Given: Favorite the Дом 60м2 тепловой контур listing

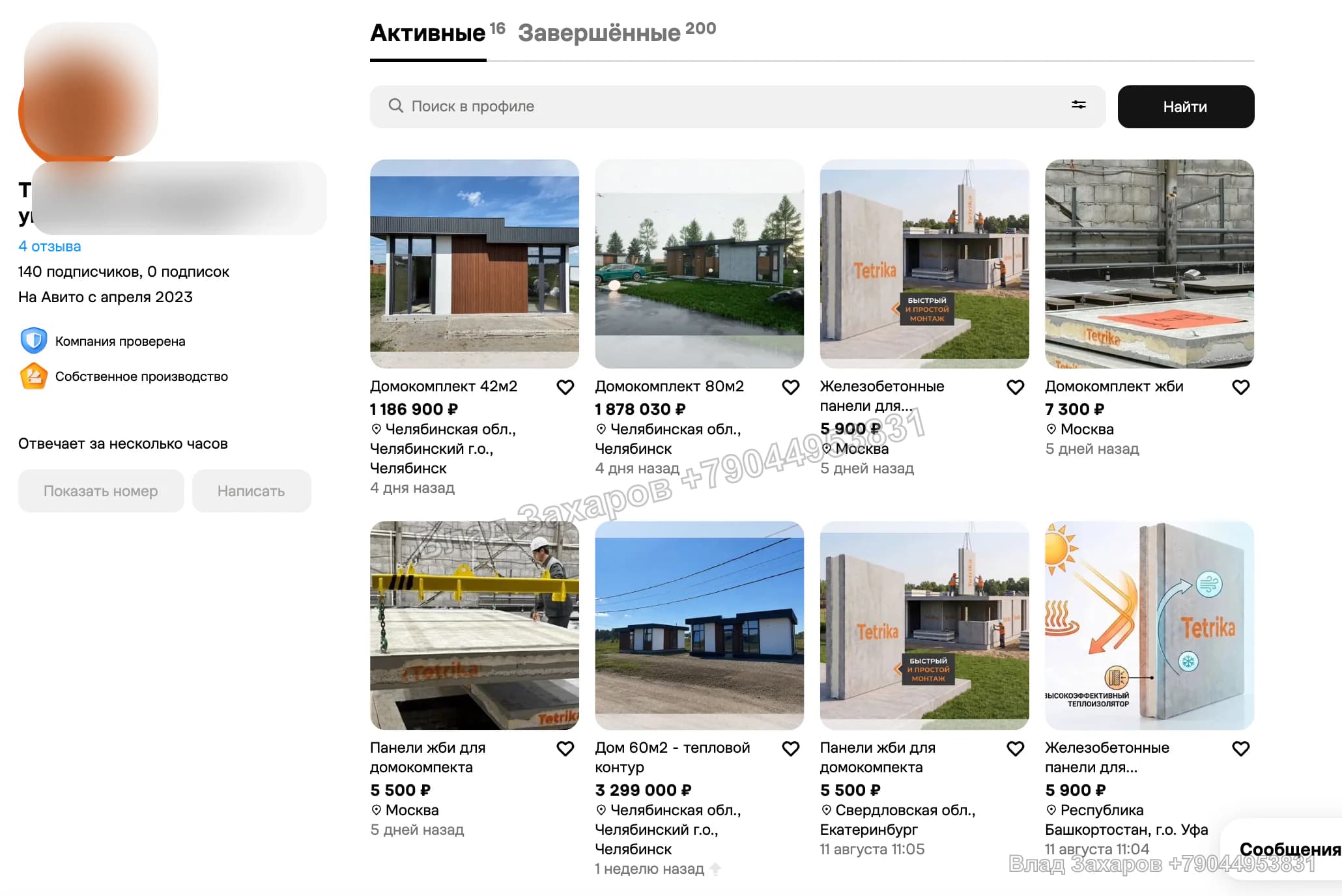Looking at the screenshot, I should click(x=791, y=749).
